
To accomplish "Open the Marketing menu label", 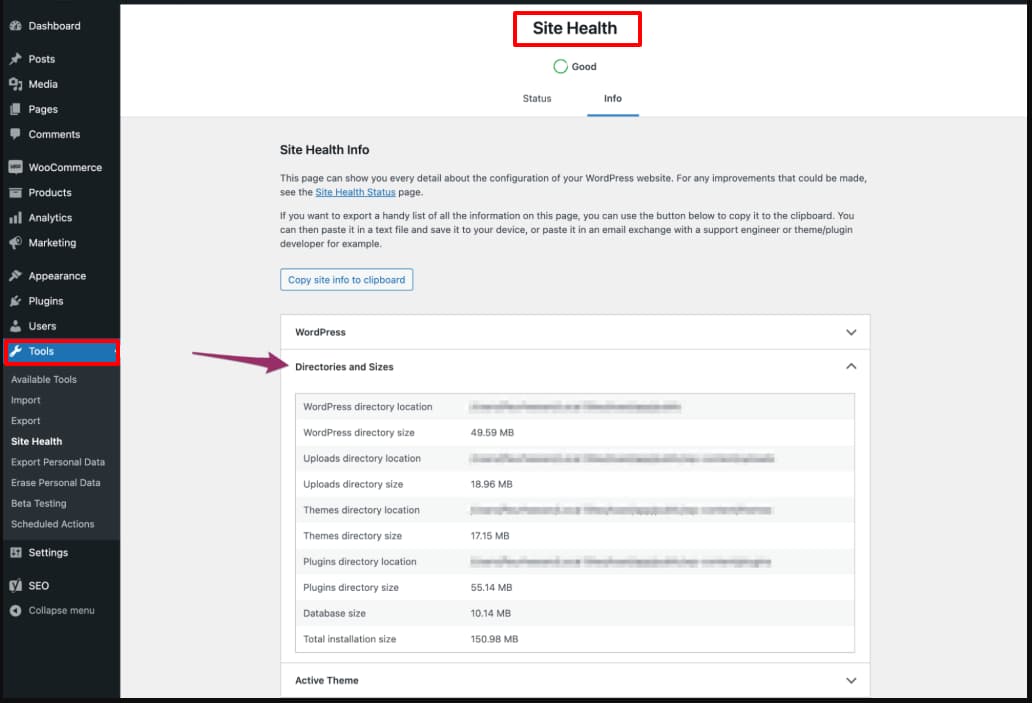I will (x=52, y=243).
